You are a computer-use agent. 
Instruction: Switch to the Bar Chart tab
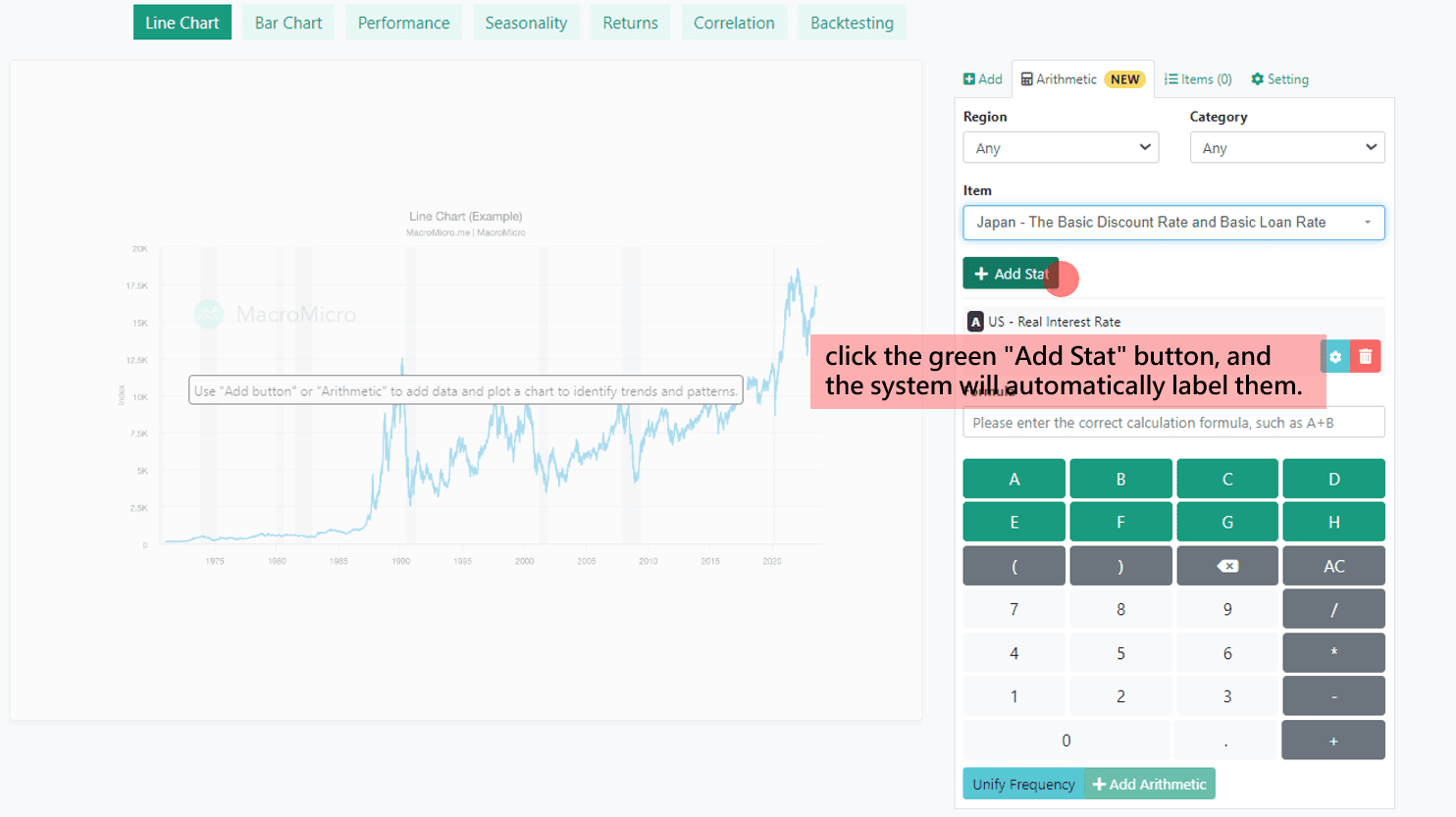[288, 23]
